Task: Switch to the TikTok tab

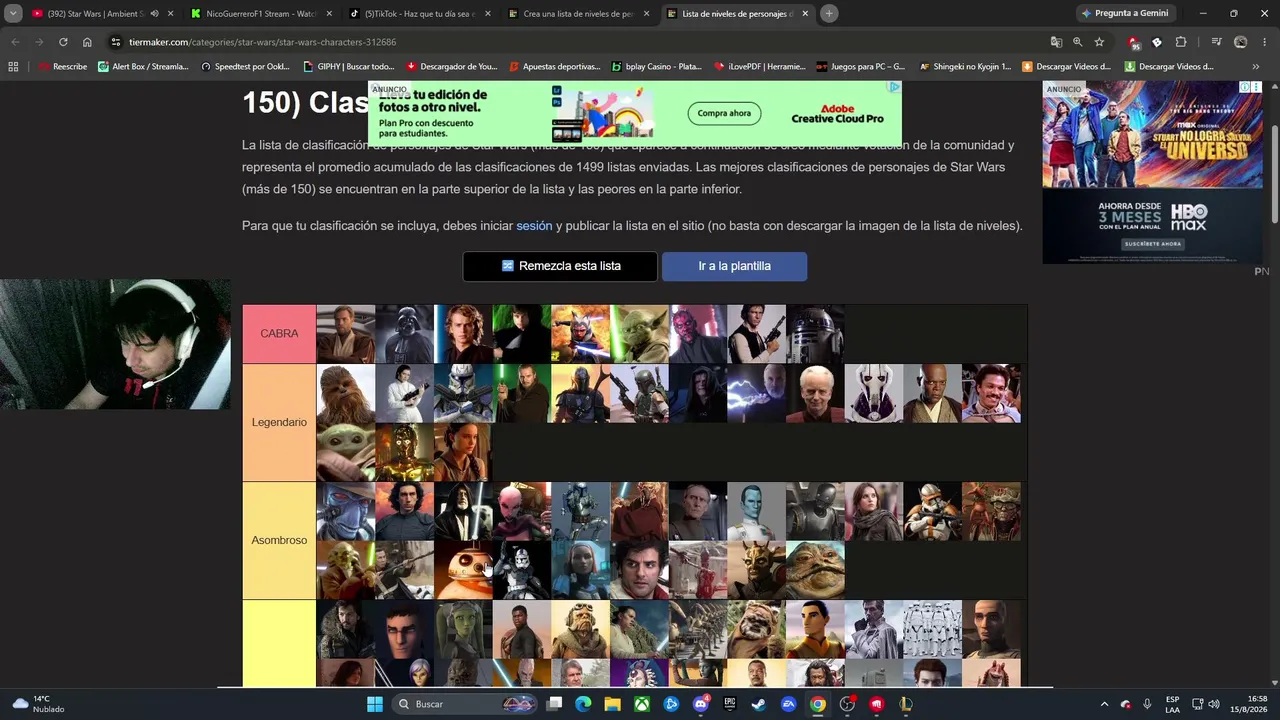Action: pyautogui.click(x=419, y=14)
